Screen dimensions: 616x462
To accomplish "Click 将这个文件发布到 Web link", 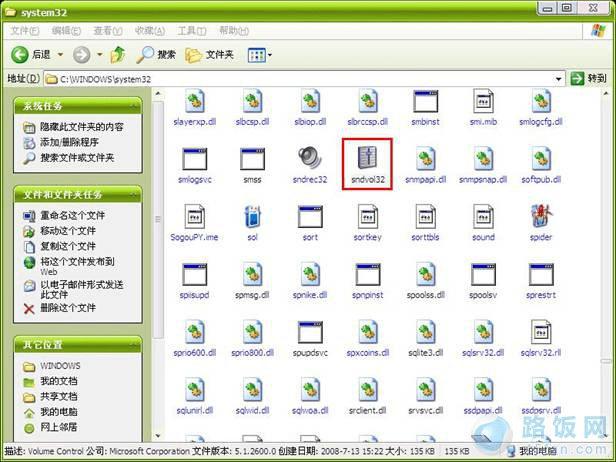I will (x=77, y=266).
